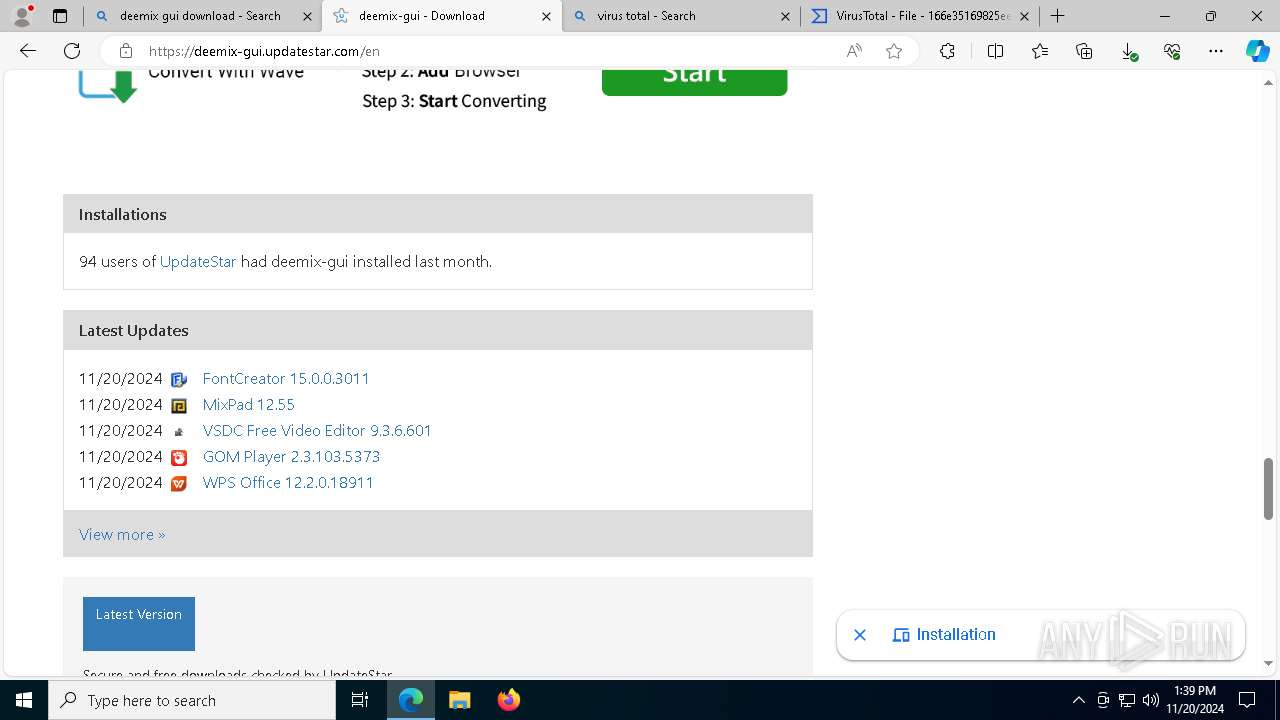Dismiss the Installation popup with X
Viewport: 1280px width, 720px height.
860,635
